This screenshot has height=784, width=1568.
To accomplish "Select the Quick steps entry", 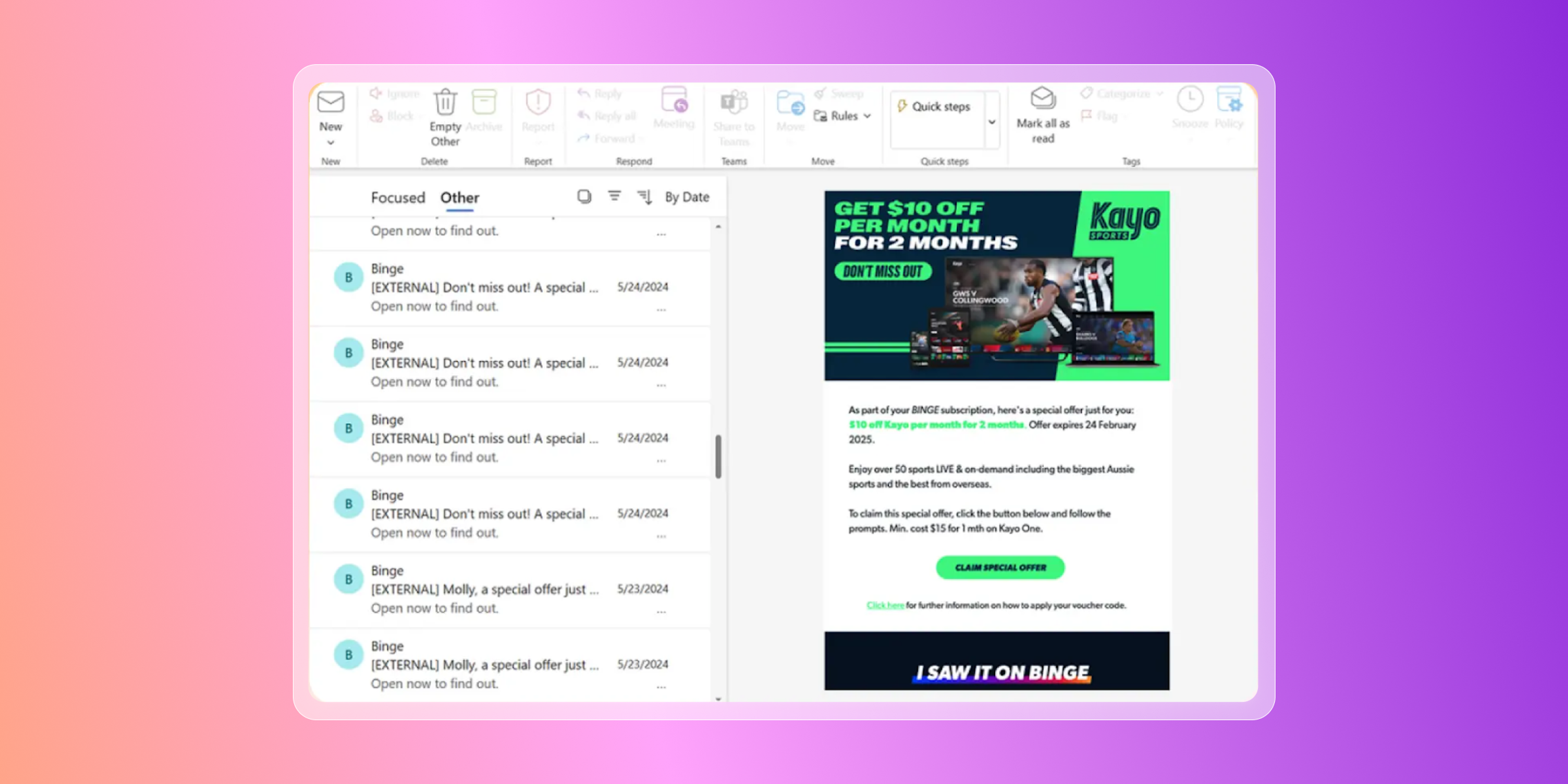I will point(934,107).
